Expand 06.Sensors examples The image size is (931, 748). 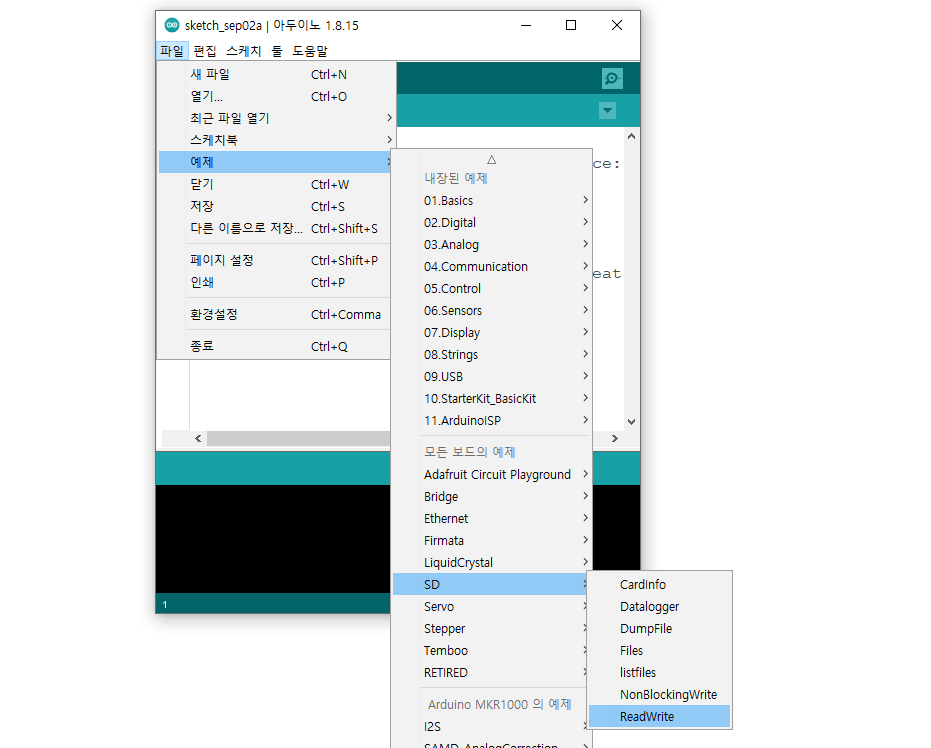(x=492, y=310)
